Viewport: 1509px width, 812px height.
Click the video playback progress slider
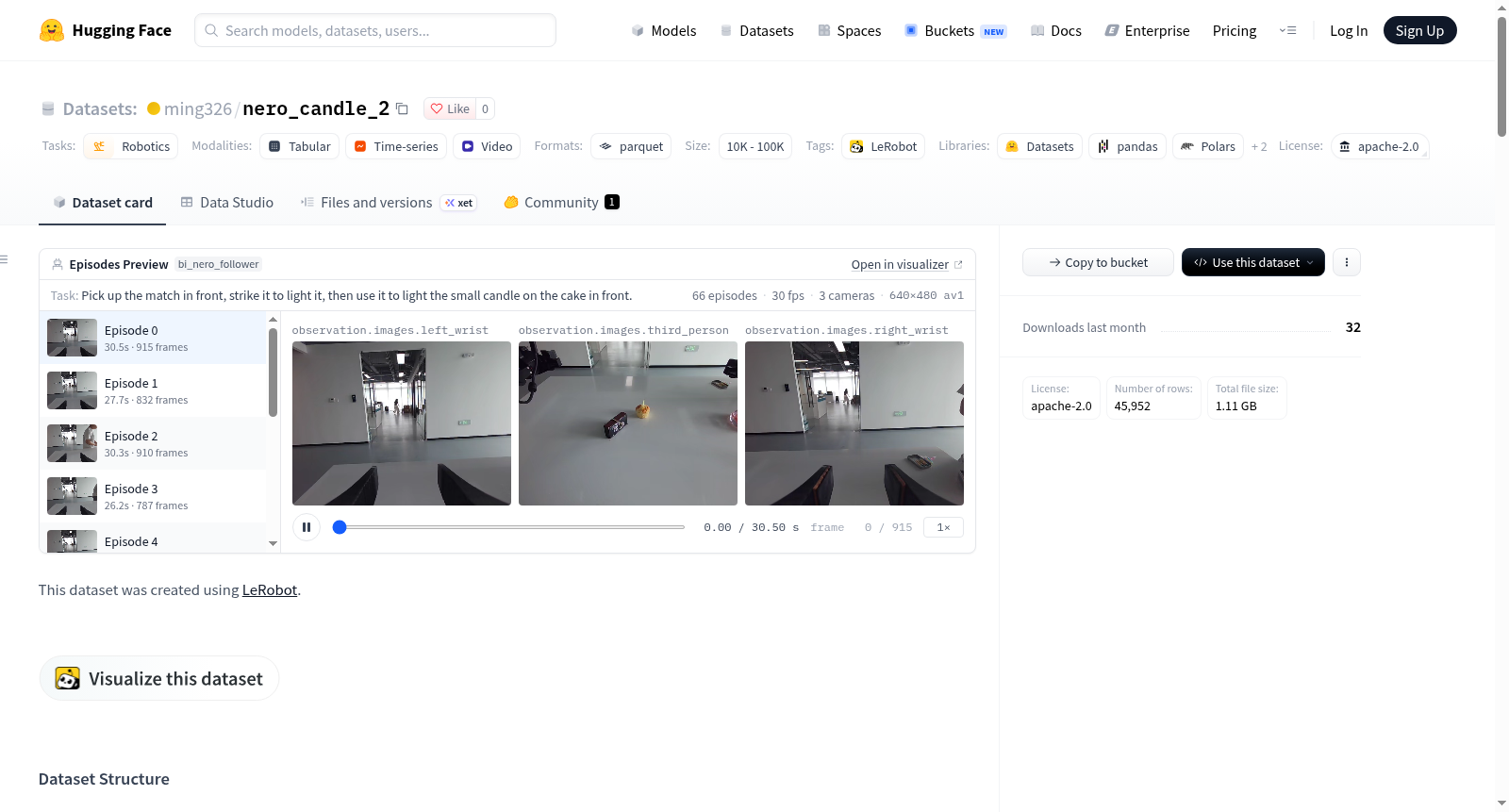pyautogui.click(x=509, y=527)
